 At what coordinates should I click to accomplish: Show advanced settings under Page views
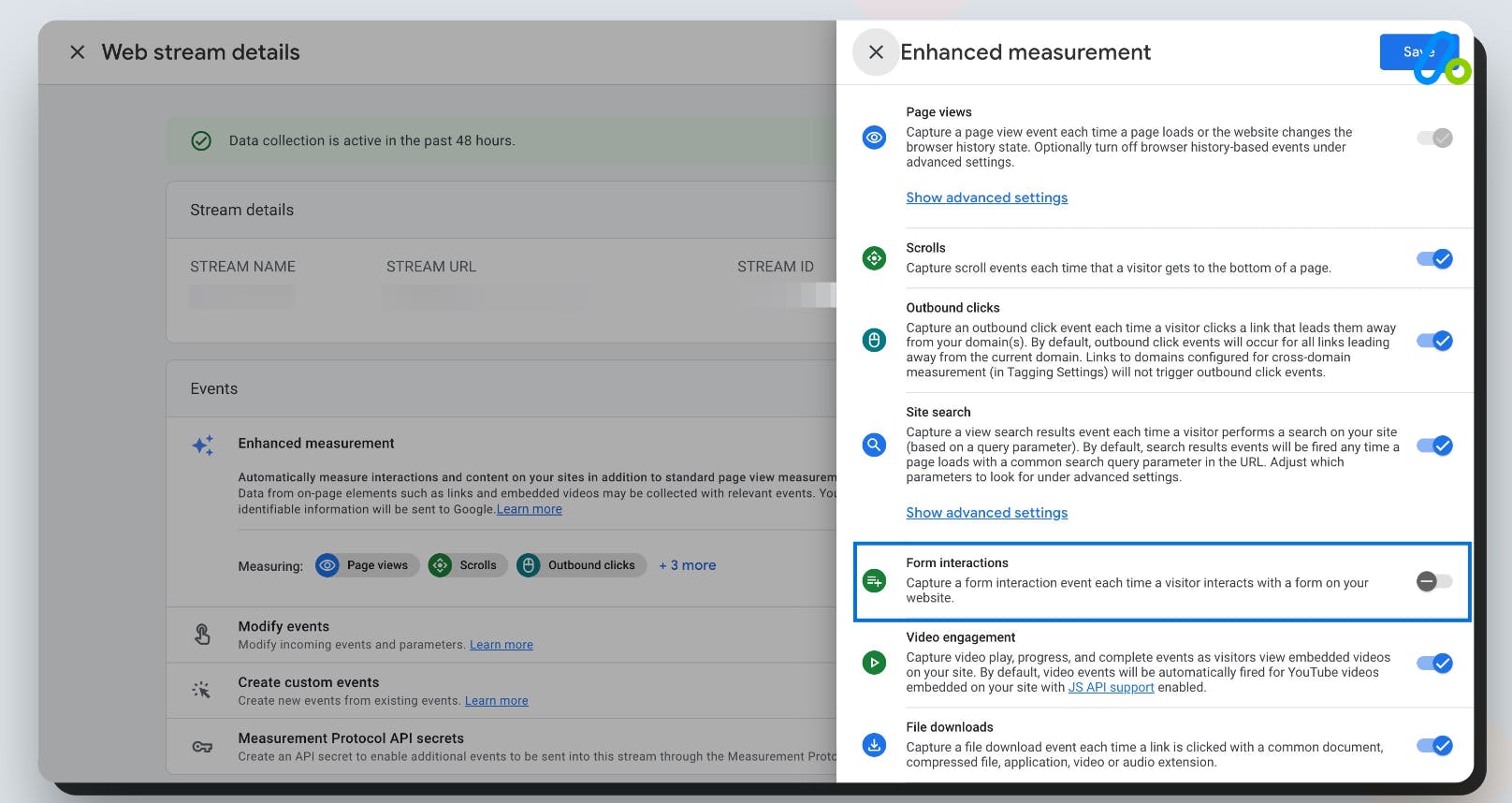click(x=986, y=197)
